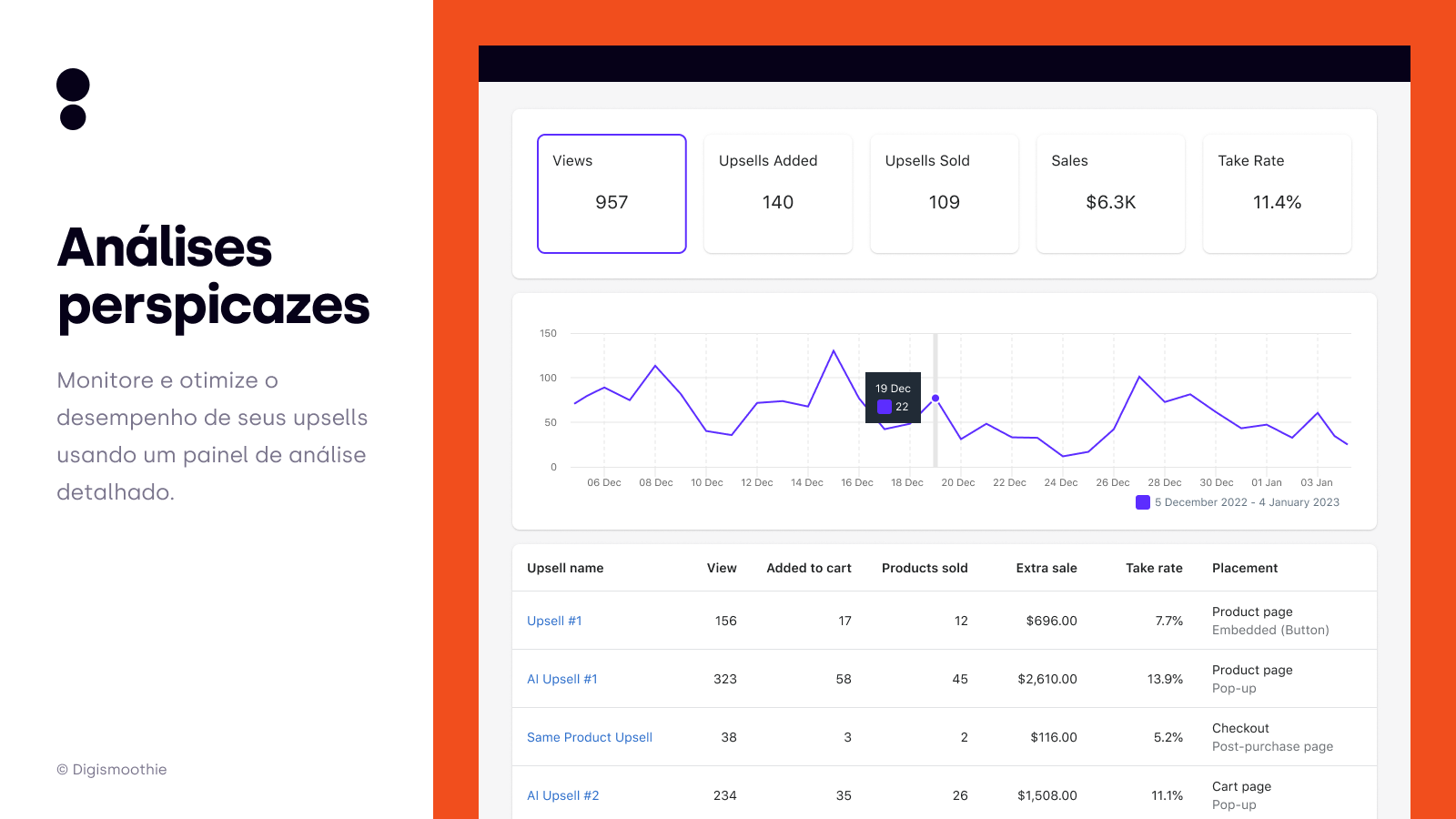
Task: Open the Same Product Upsell link
Action: pyautogui.click(x=590, y=737)
